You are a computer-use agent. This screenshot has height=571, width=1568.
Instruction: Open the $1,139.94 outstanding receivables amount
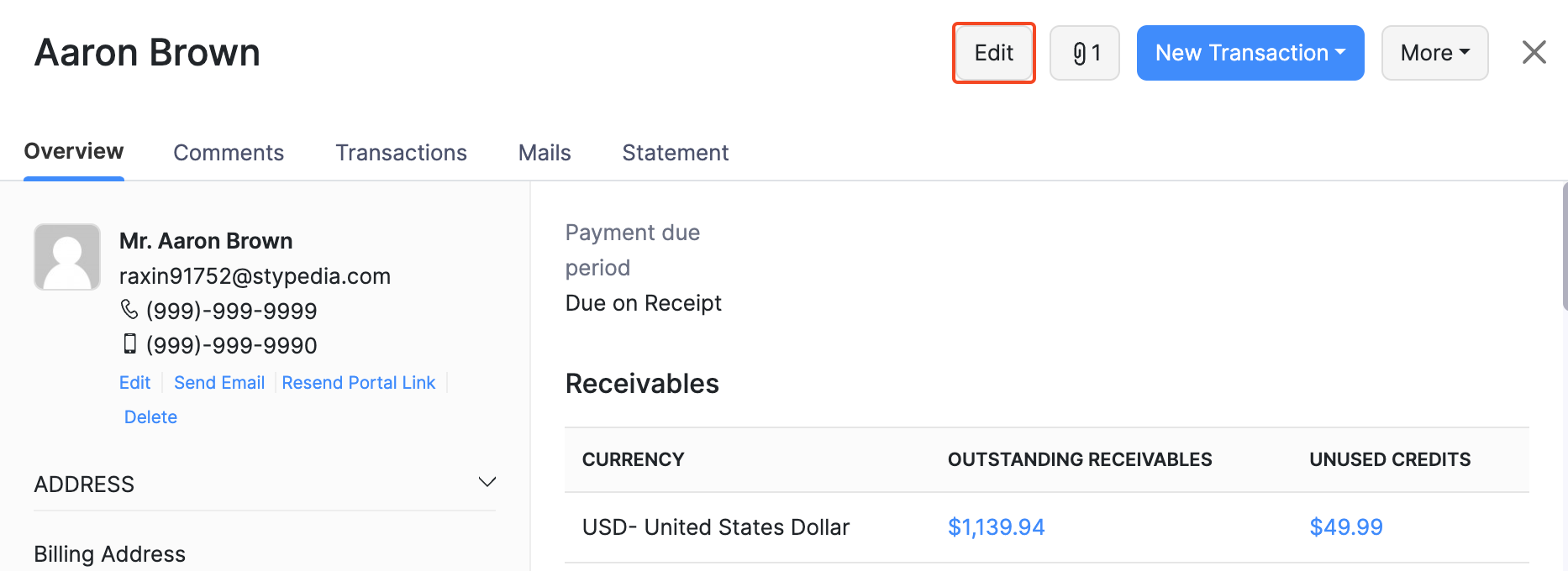coord(996,527)
